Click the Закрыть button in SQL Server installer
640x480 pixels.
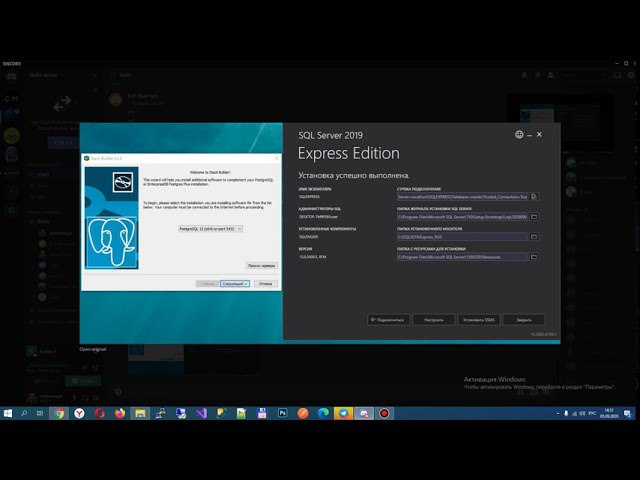tap(524, 320)
